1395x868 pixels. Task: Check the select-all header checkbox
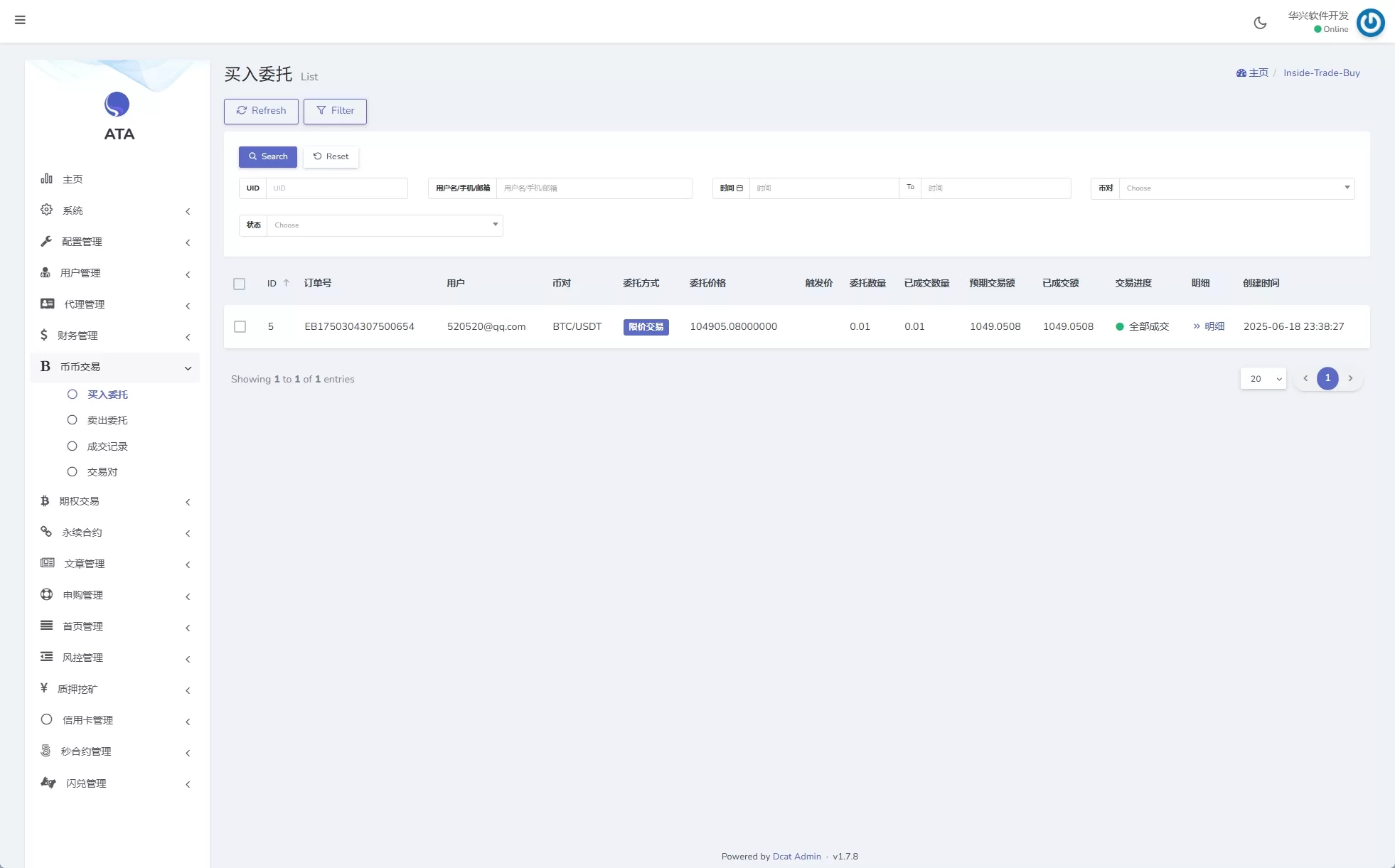click(240, 284)
